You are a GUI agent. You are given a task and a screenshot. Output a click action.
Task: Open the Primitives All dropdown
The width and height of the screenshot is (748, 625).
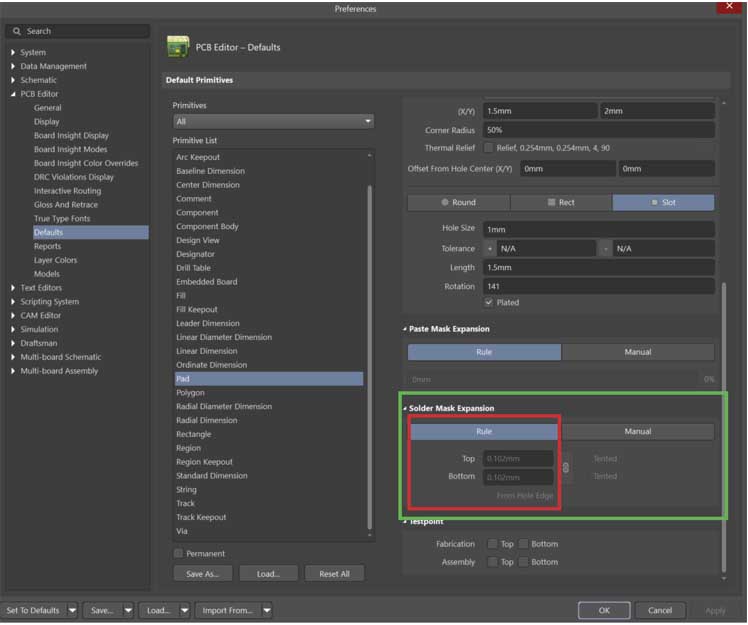273,121
